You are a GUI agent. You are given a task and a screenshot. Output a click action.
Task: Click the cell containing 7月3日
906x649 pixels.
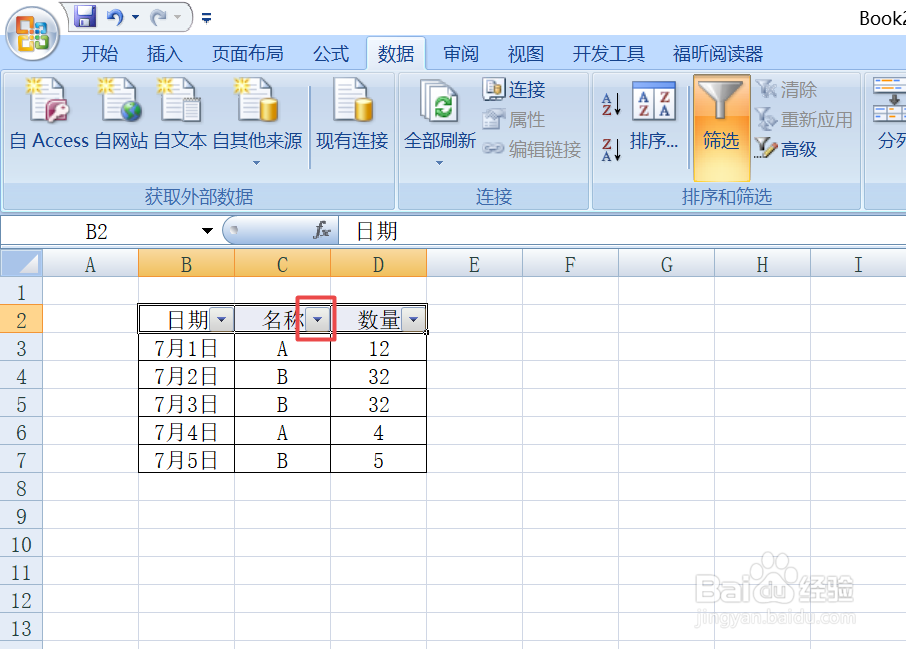point(186,404)
